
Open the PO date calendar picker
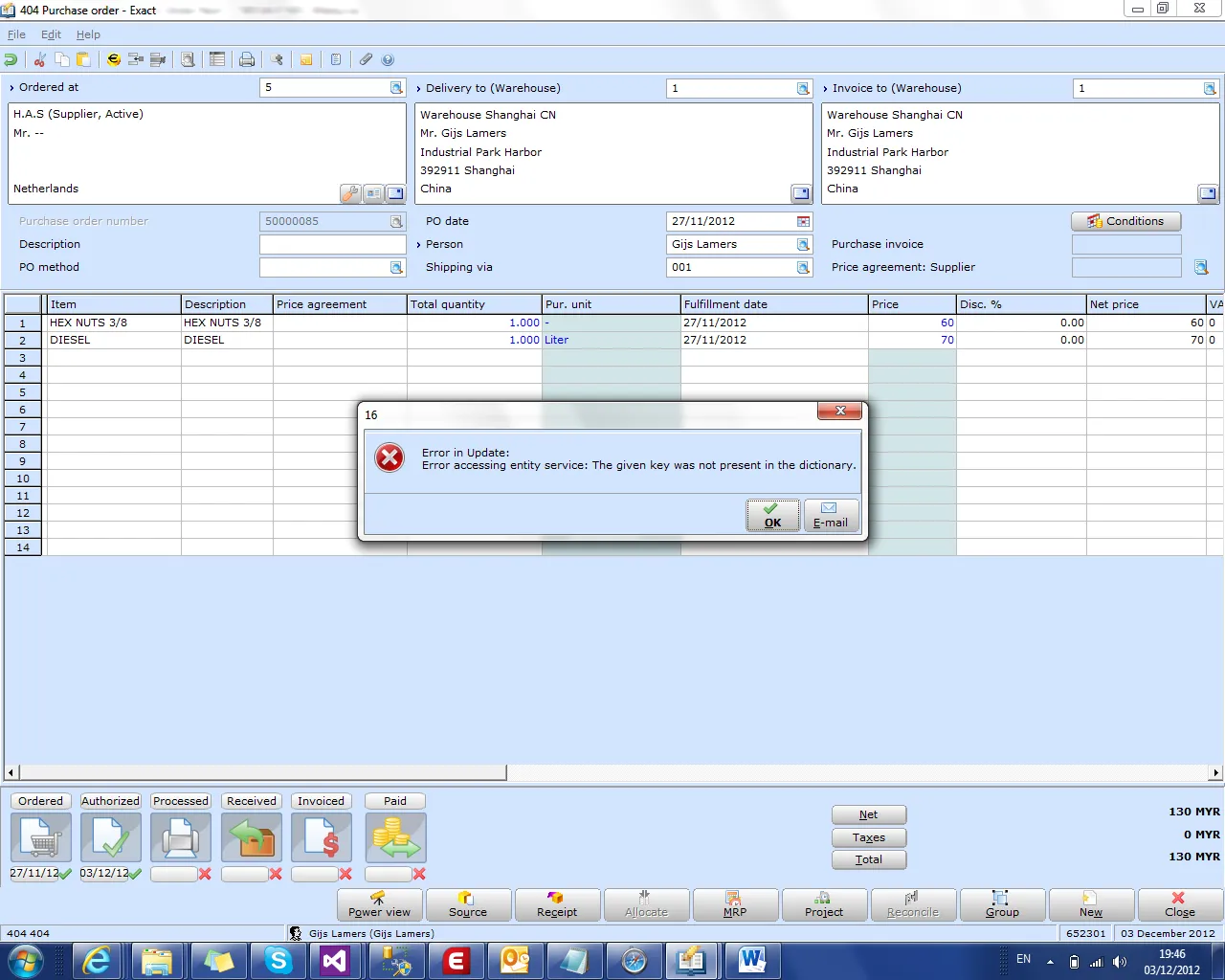pyautogui.click(x=803, y=221)
